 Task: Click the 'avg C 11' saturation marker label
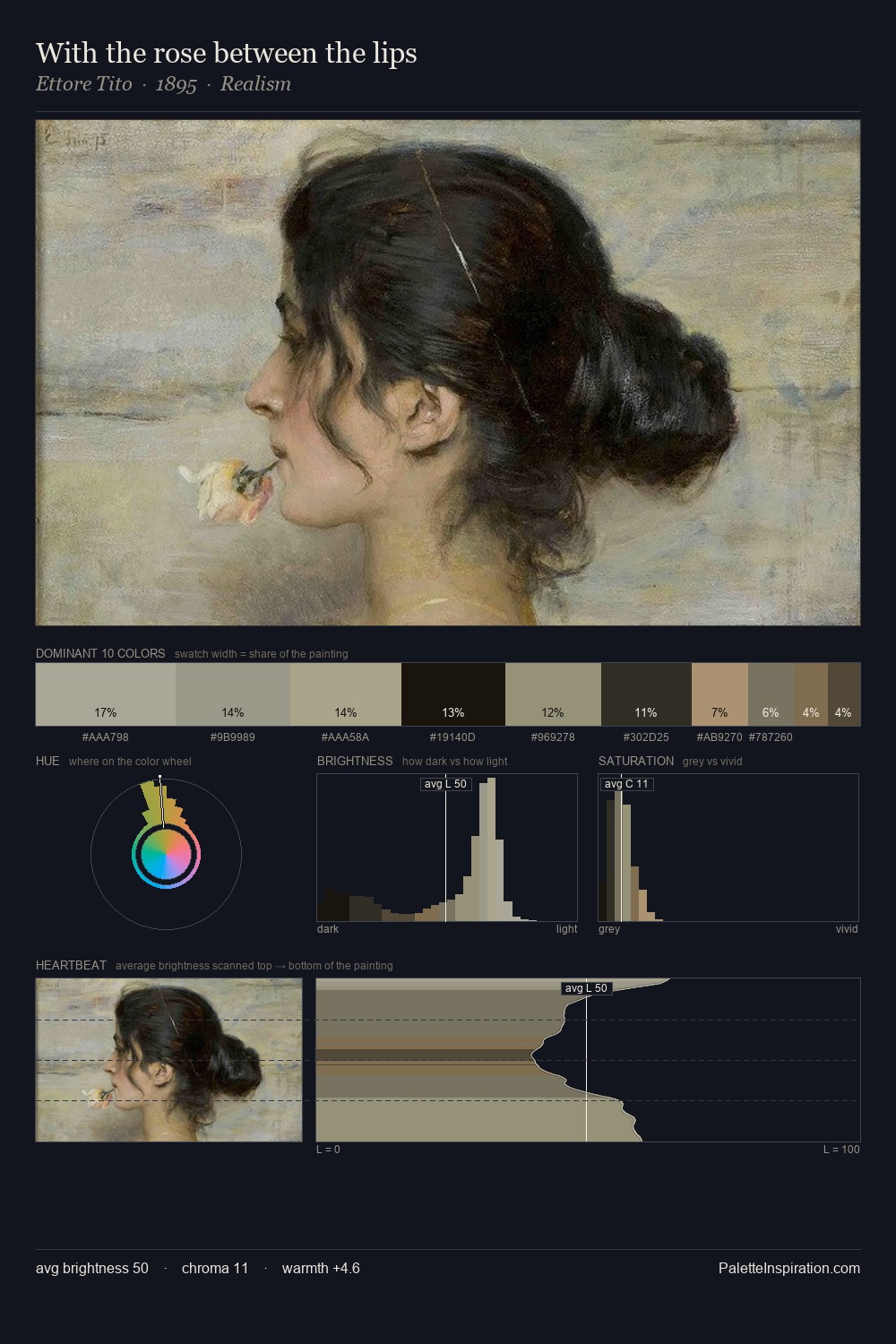[626, 784]
